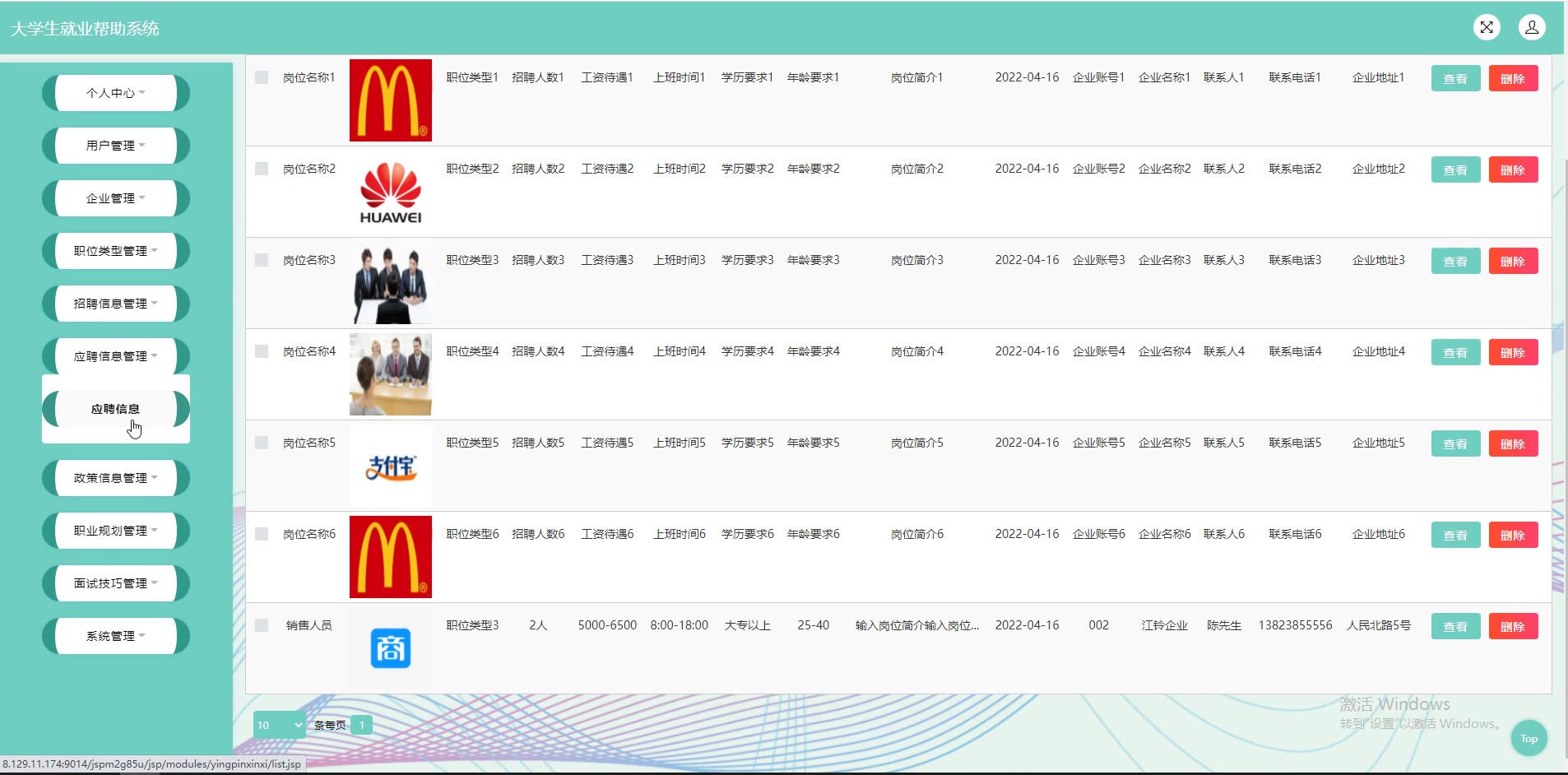Click 查看 for 岗位名称4 row
1568x775 pixels.
click(x=1455, y=352)
